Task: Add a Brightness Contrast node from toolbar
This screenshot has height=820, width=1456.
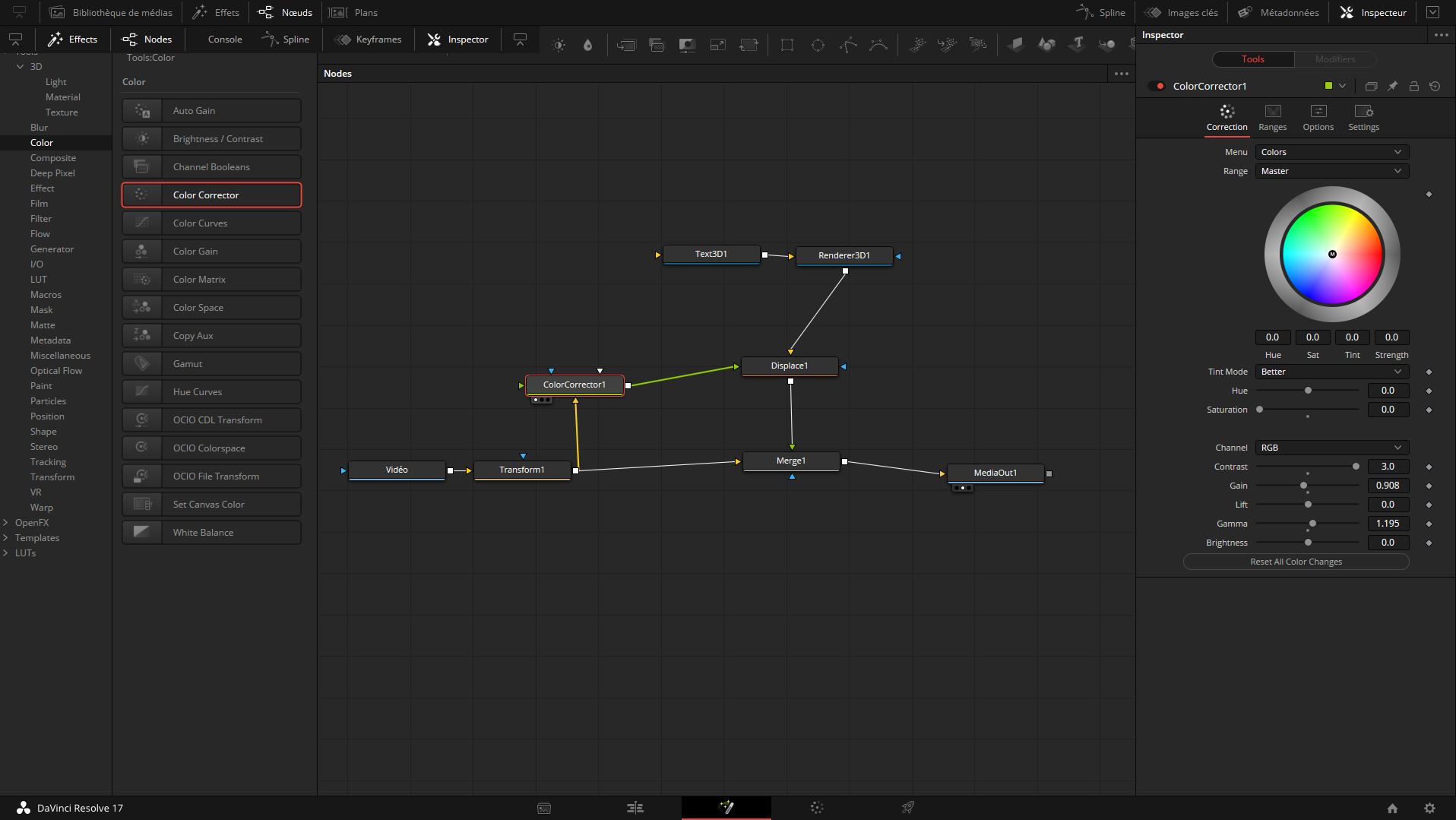Action: [559, 45]
